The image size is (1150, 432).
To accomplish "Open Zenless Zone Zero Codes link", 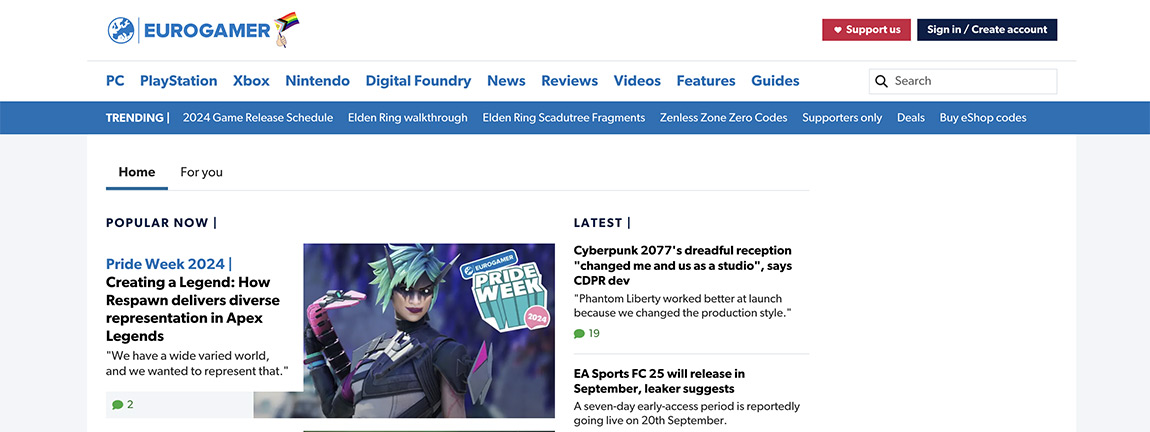I will point(723,117).
